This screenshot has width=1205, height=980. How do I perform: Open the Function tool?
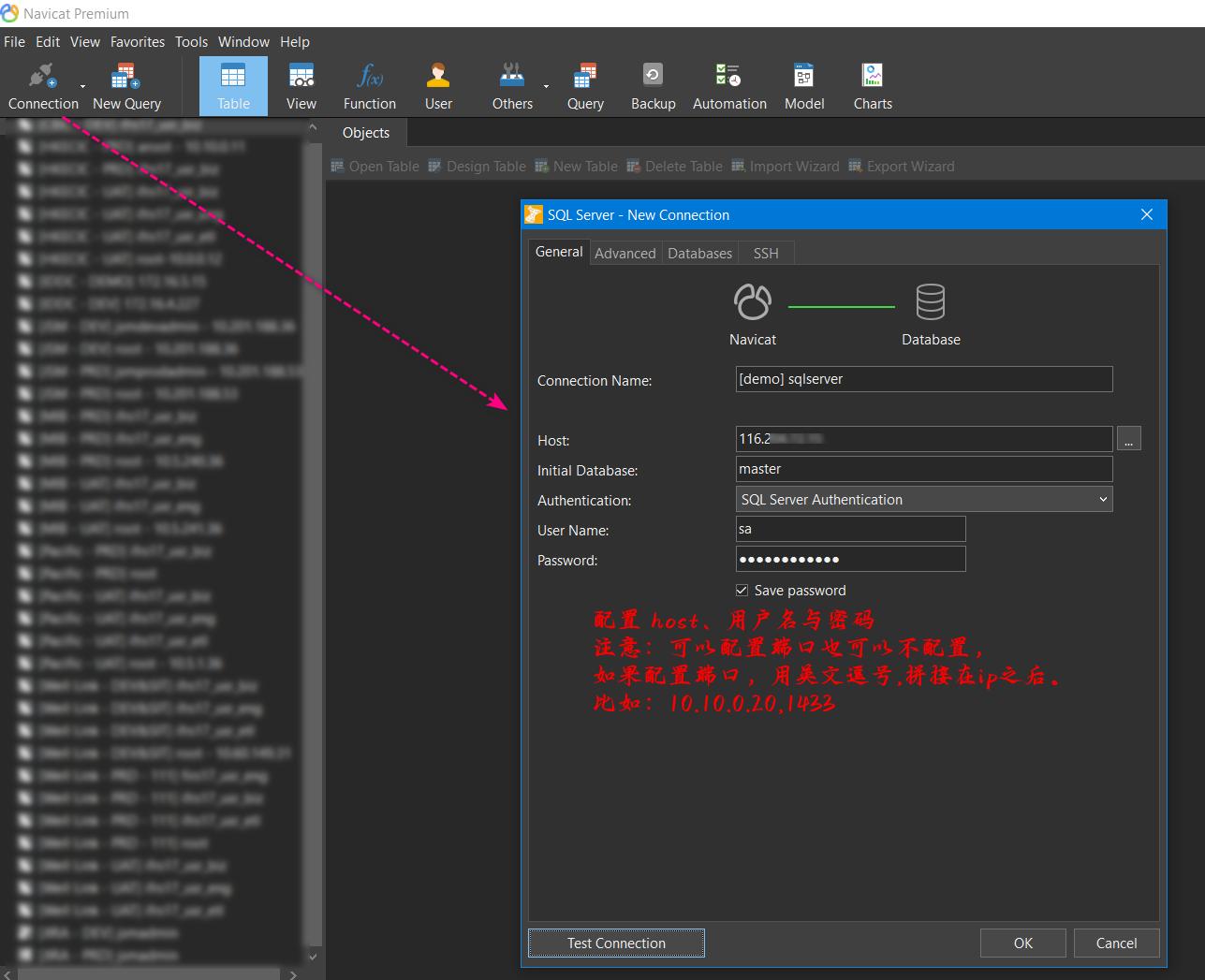369,85
